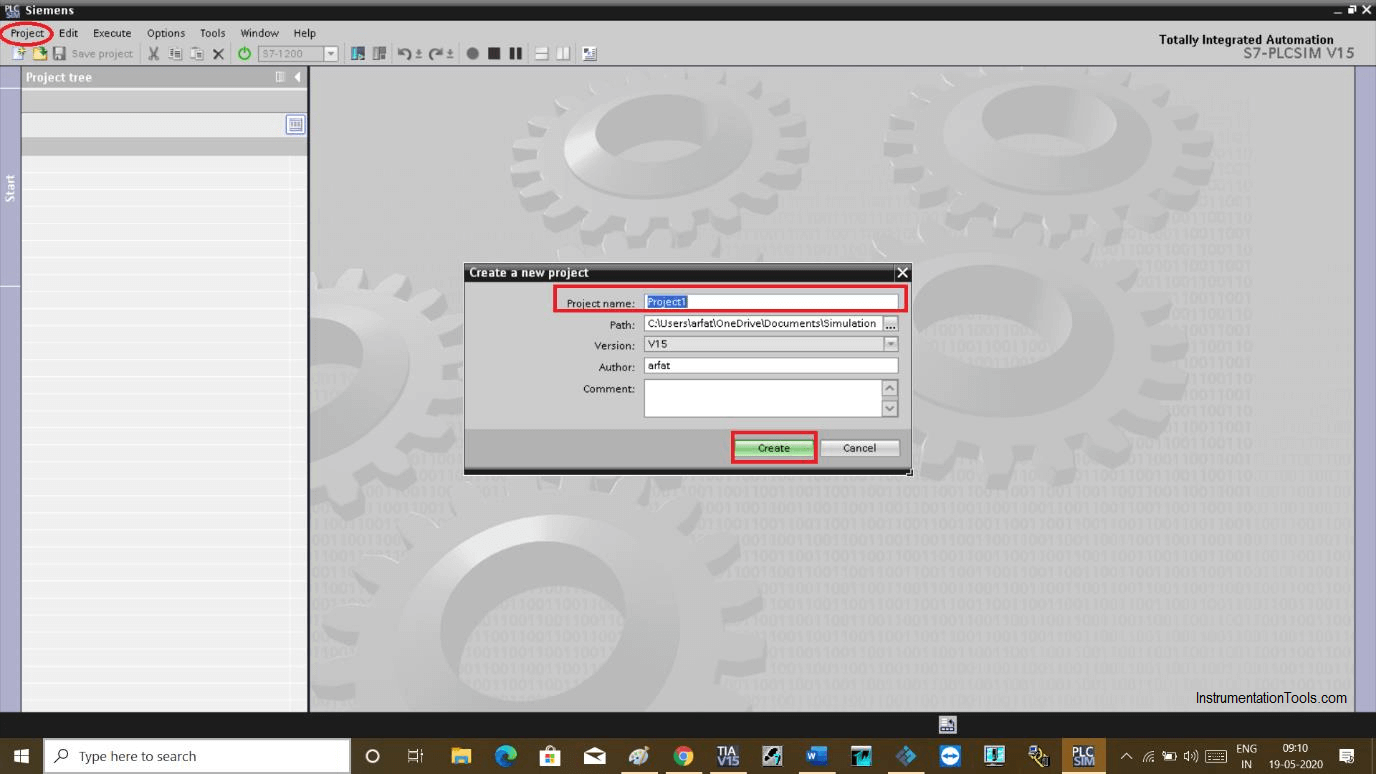Open Google Chrome from the taskbar
This screenshot has width=1376, height=774.
[683, 756]
